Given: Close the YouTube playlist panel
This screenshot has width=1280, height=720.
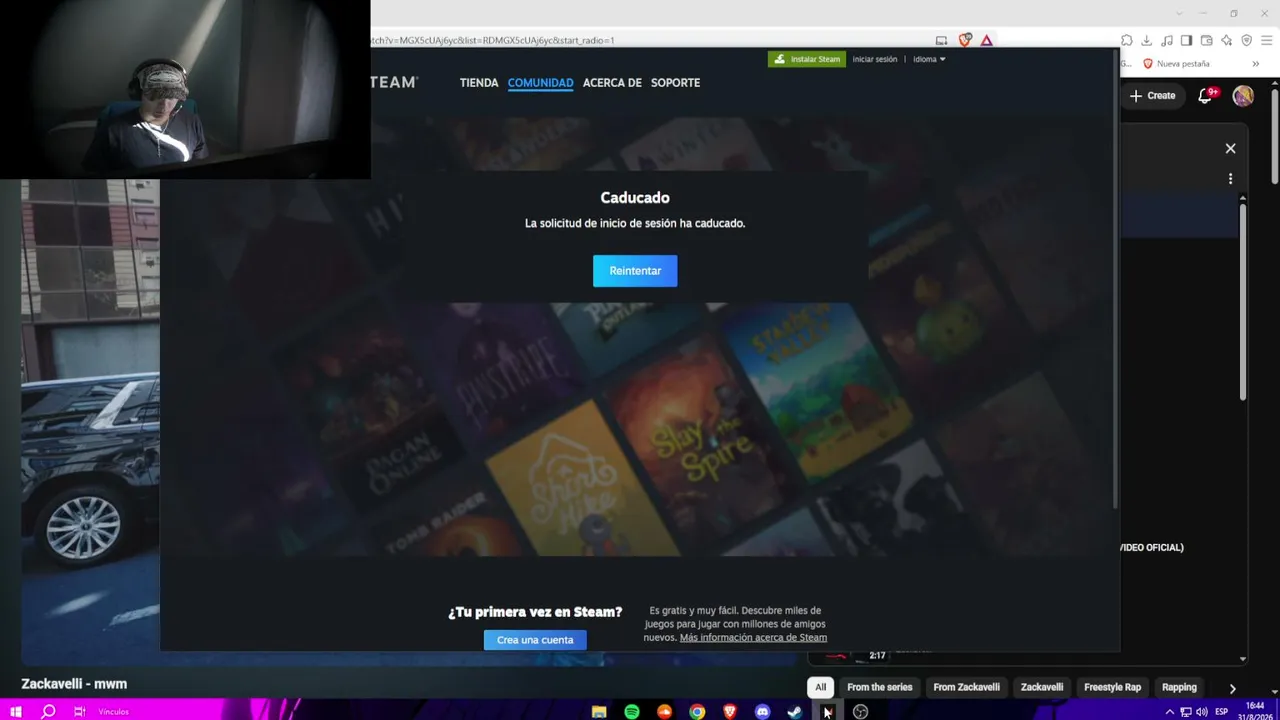Looking at the screenshot, I should point(1230,148).
